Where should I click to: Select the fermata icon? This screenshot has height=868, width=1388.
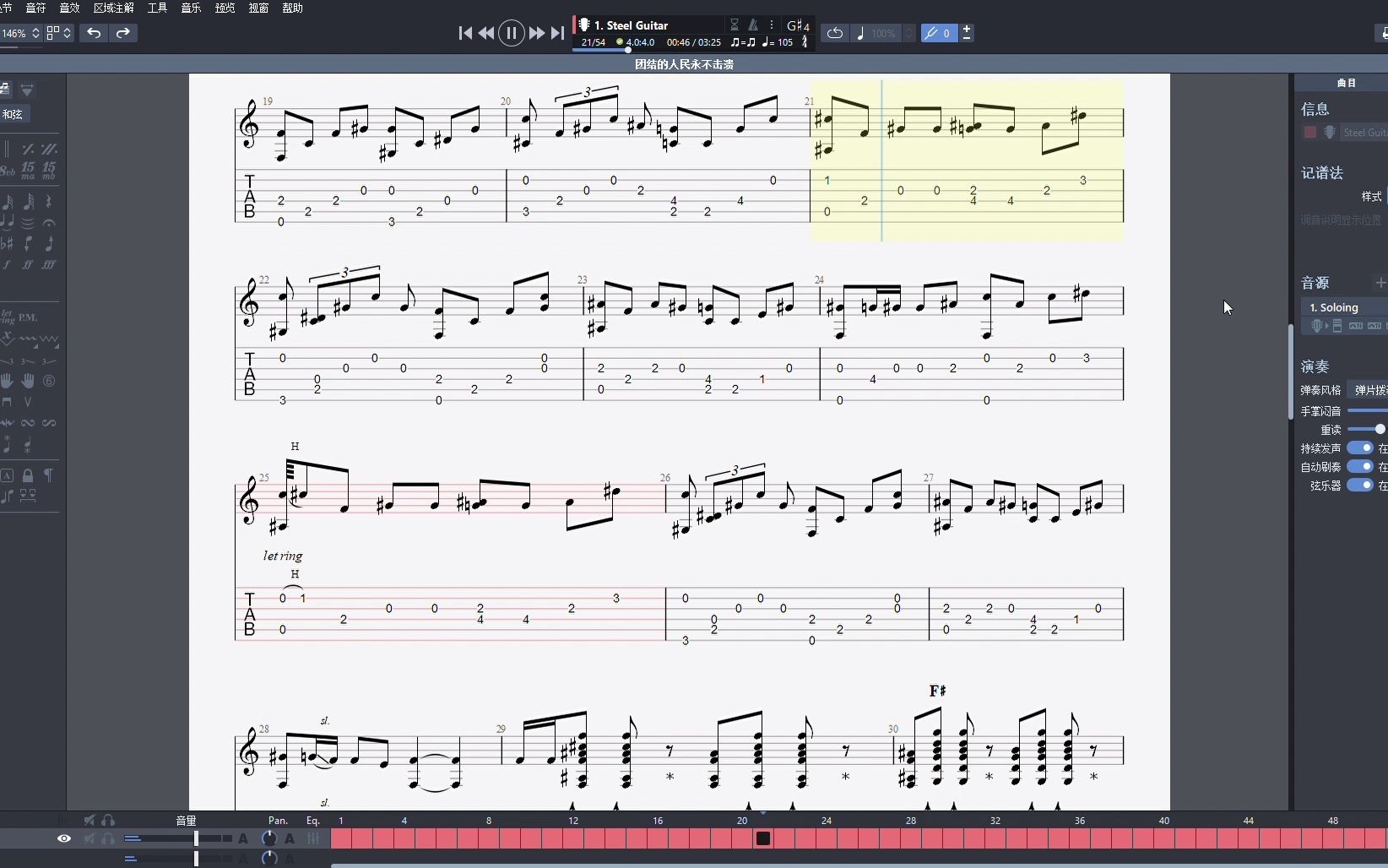(x=49, y=223)
